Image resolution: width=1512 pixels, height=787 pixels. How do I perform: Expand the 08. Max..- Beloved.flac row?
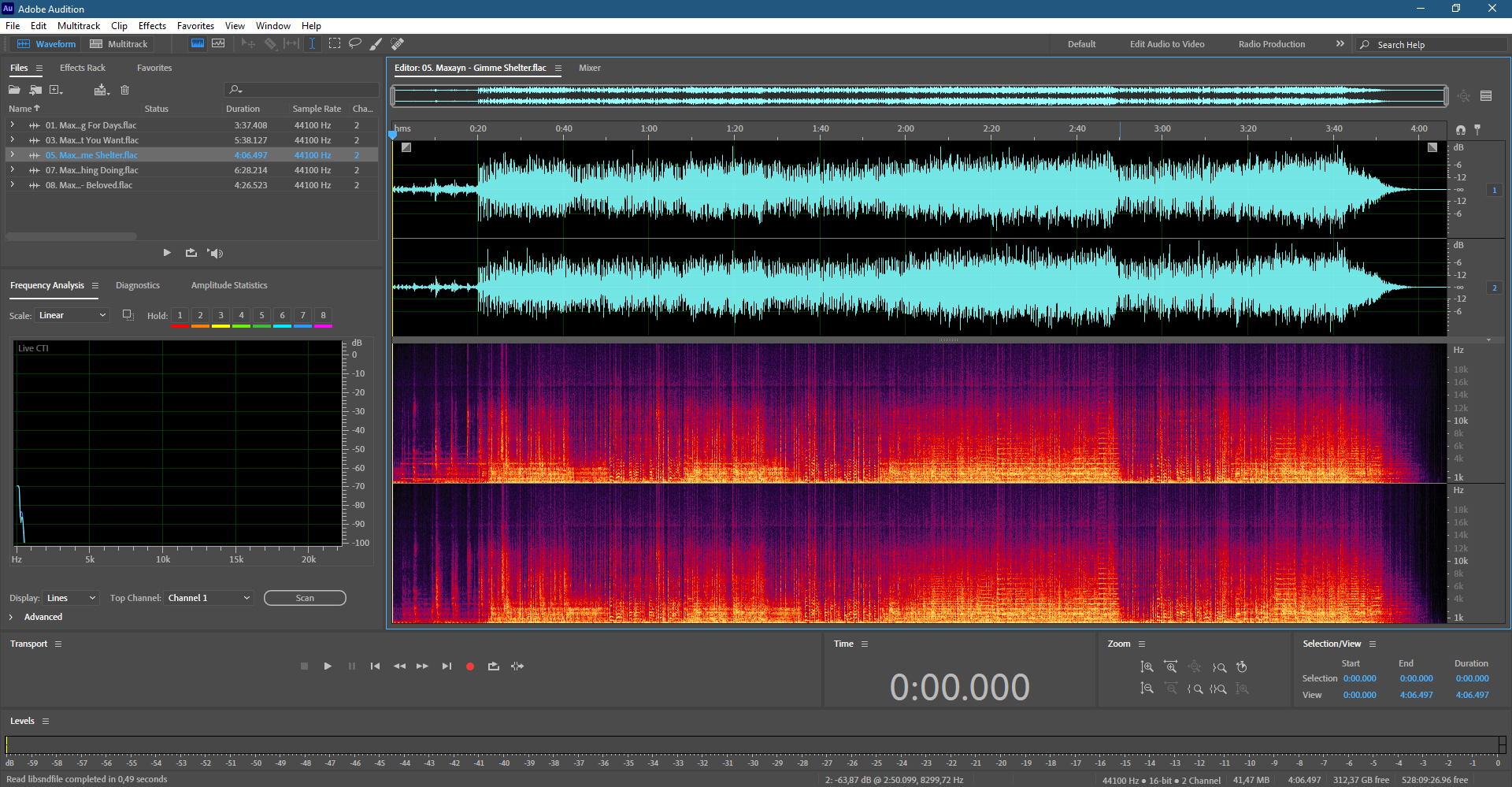pyautogui.click(x=12, y=184)
